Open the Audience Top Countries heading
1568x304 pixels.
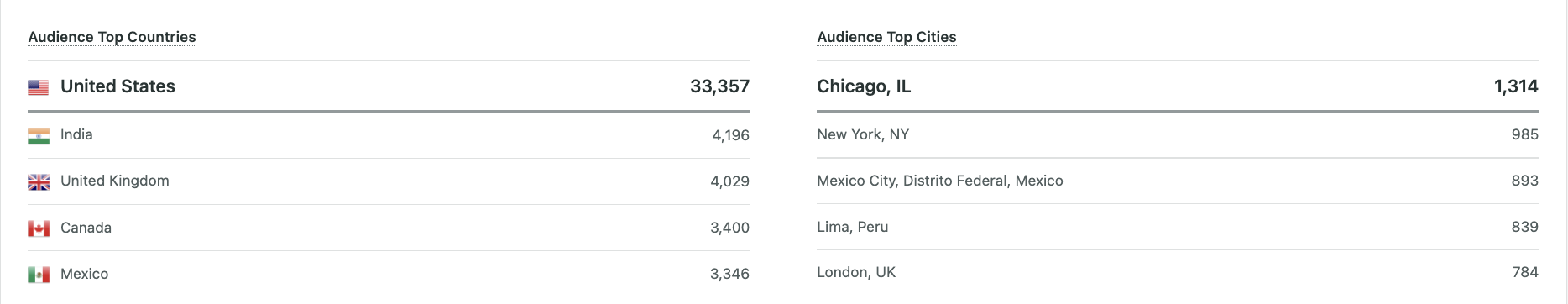coord(112,37)
